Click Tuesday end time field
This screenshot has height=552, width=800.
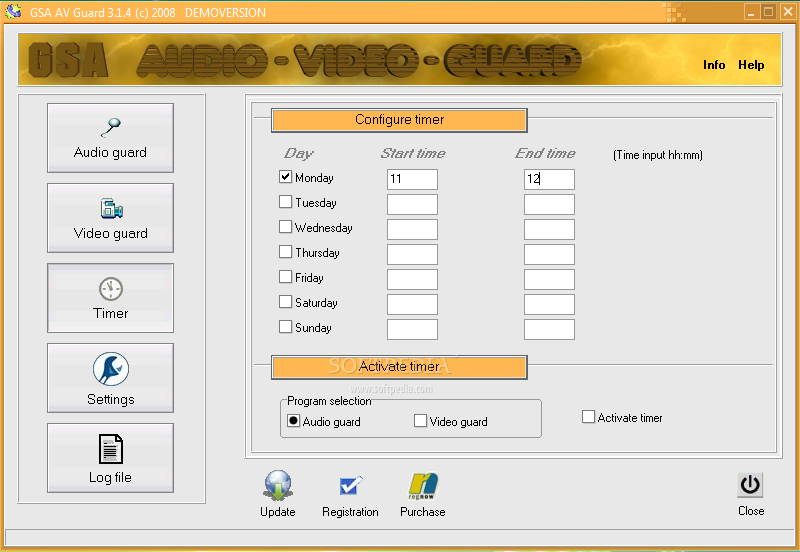pyautogui.click(x=549, y=204)
